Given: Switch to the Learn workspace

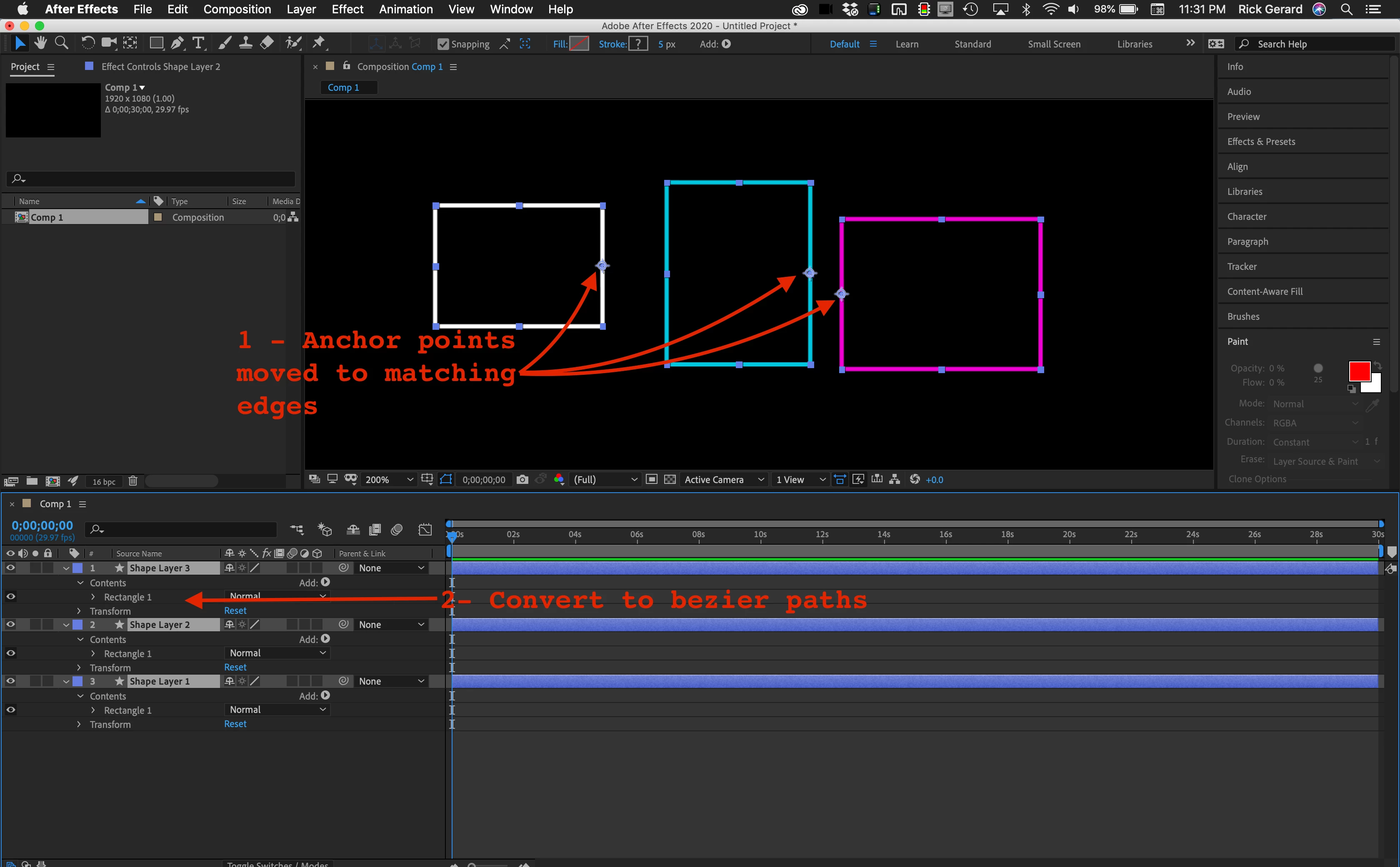Looking at the screenshot, I should click(907, 44).
